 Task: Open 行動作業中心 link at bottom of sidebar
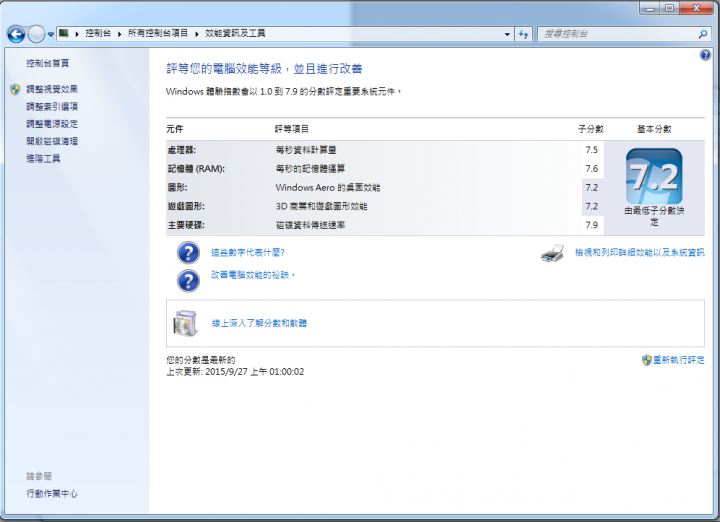click(x=52, y=494)
